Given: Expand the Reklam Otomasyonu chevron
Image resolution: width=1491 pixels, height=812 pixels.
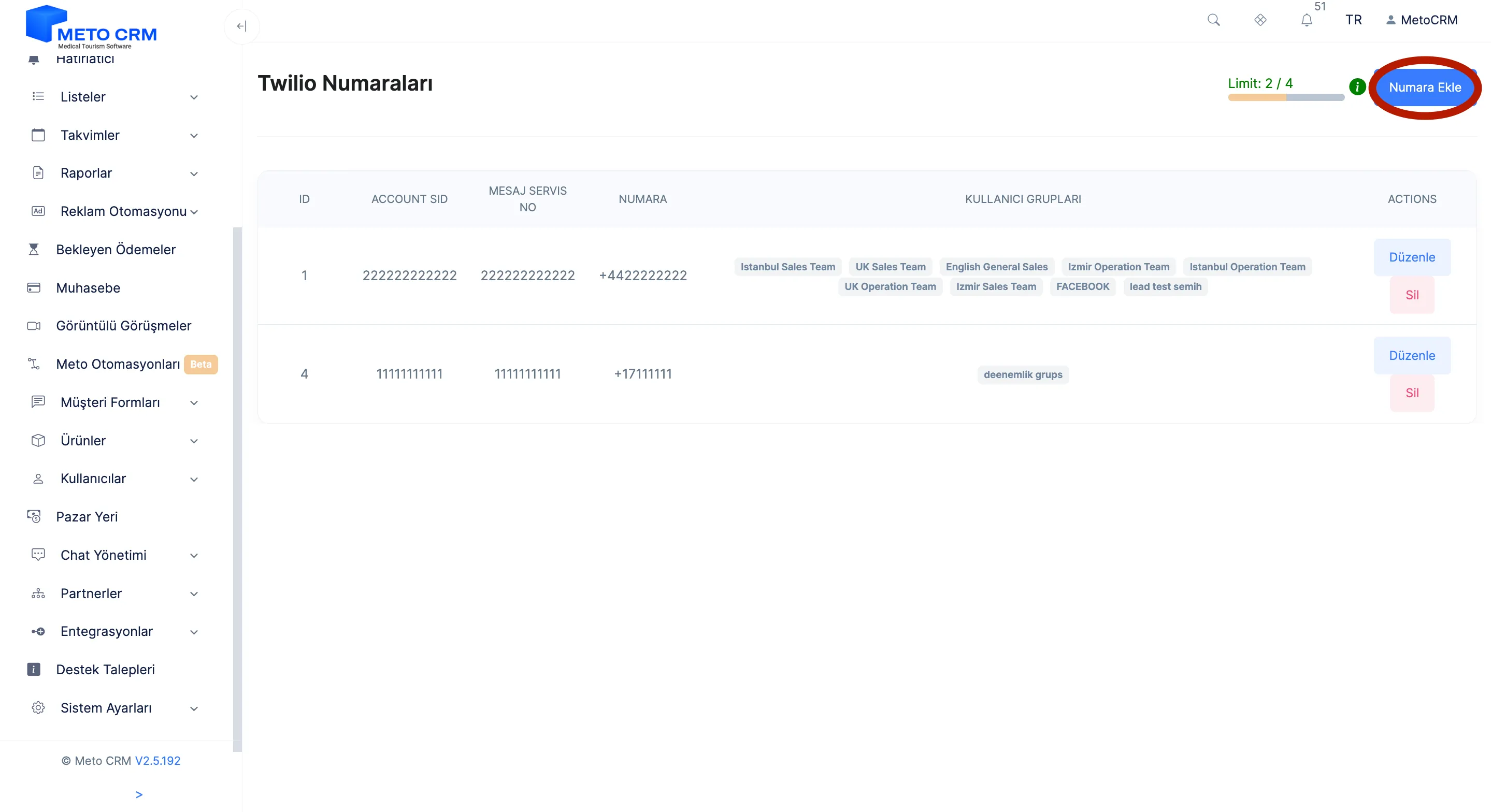Looking at the screenshot, I should click(194, 212).
